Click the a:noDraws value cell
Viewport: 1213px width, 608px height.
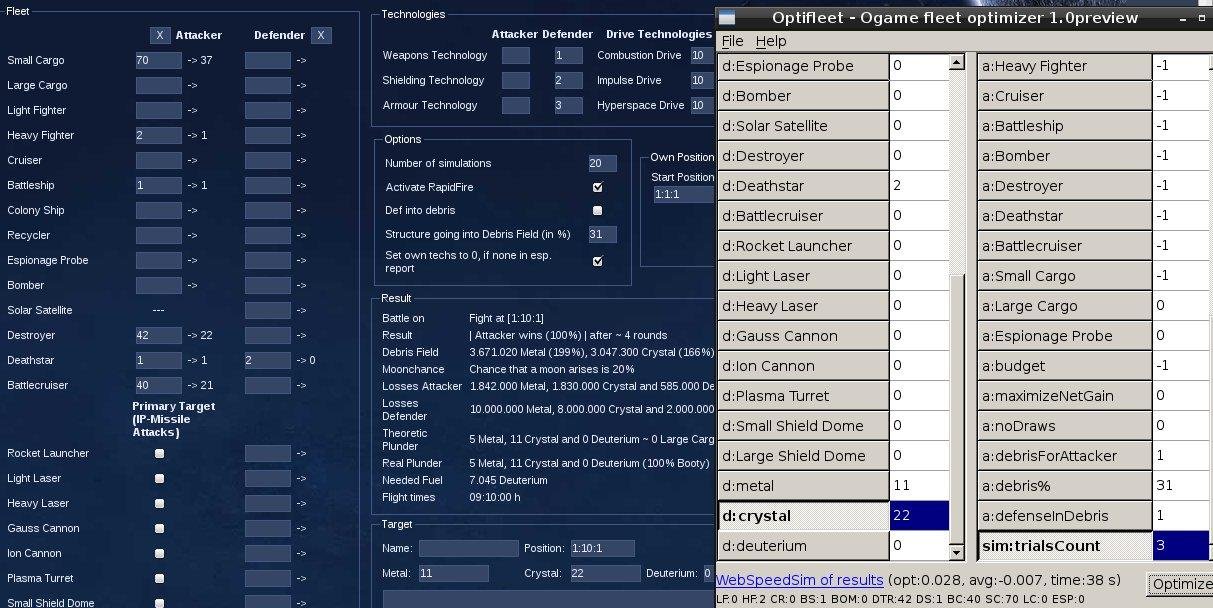(1182, 426)
